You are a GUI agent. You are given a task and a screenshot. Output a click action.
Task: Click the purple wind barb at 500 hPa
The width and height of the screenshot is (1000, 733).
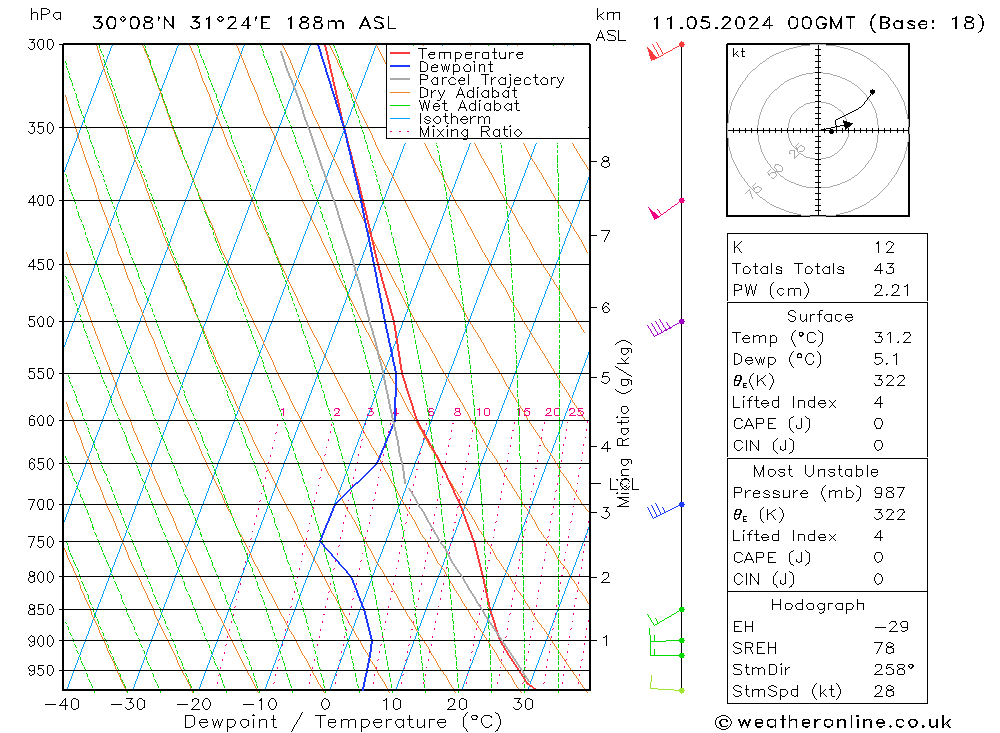664,327
